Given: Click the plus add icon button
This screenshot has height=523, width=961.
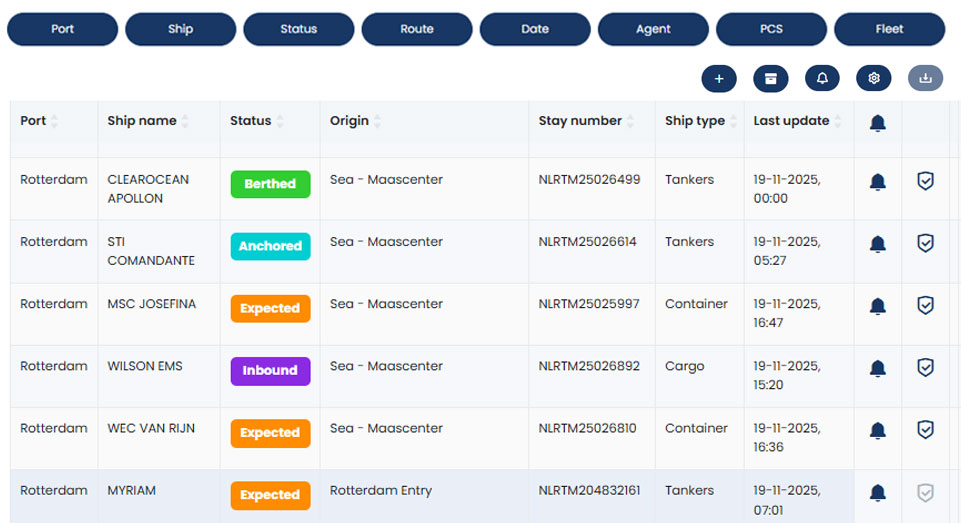Looking at the screenshot, I should (719, 78).
